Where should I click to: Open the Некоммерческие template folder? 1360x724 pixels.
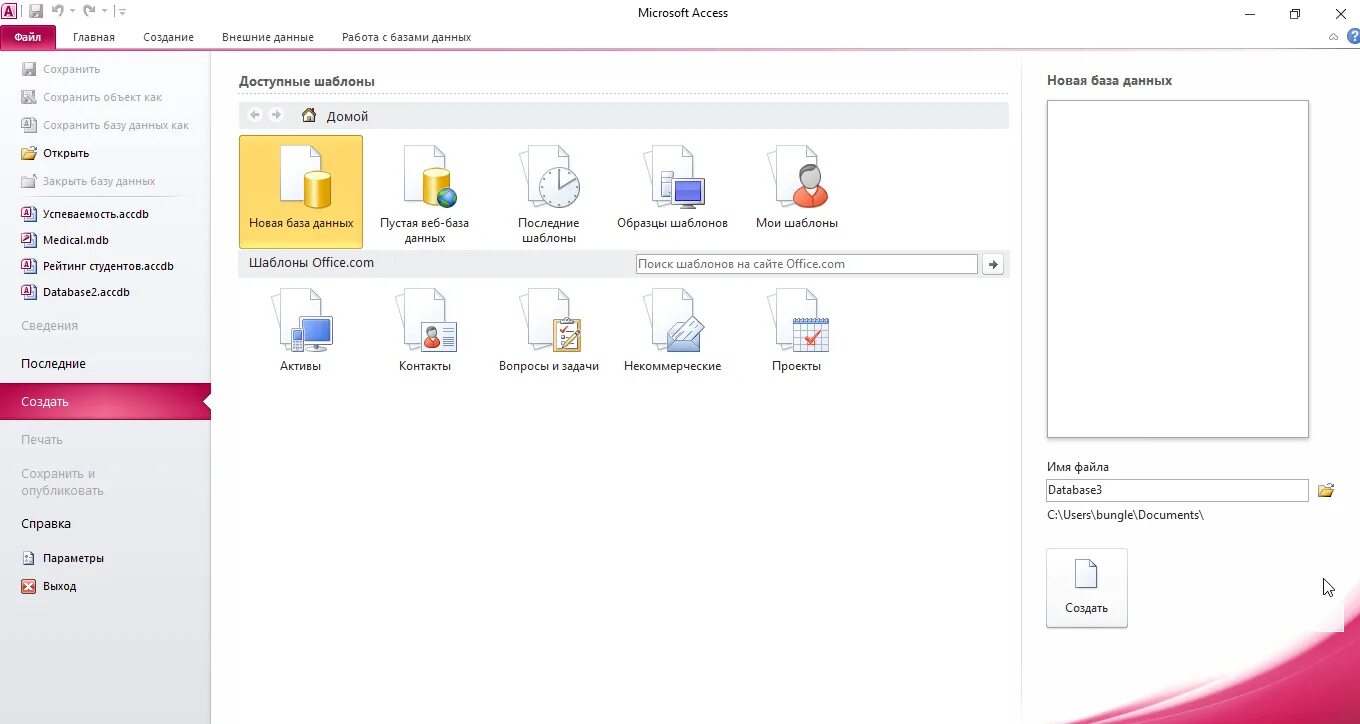pos(672,331)
